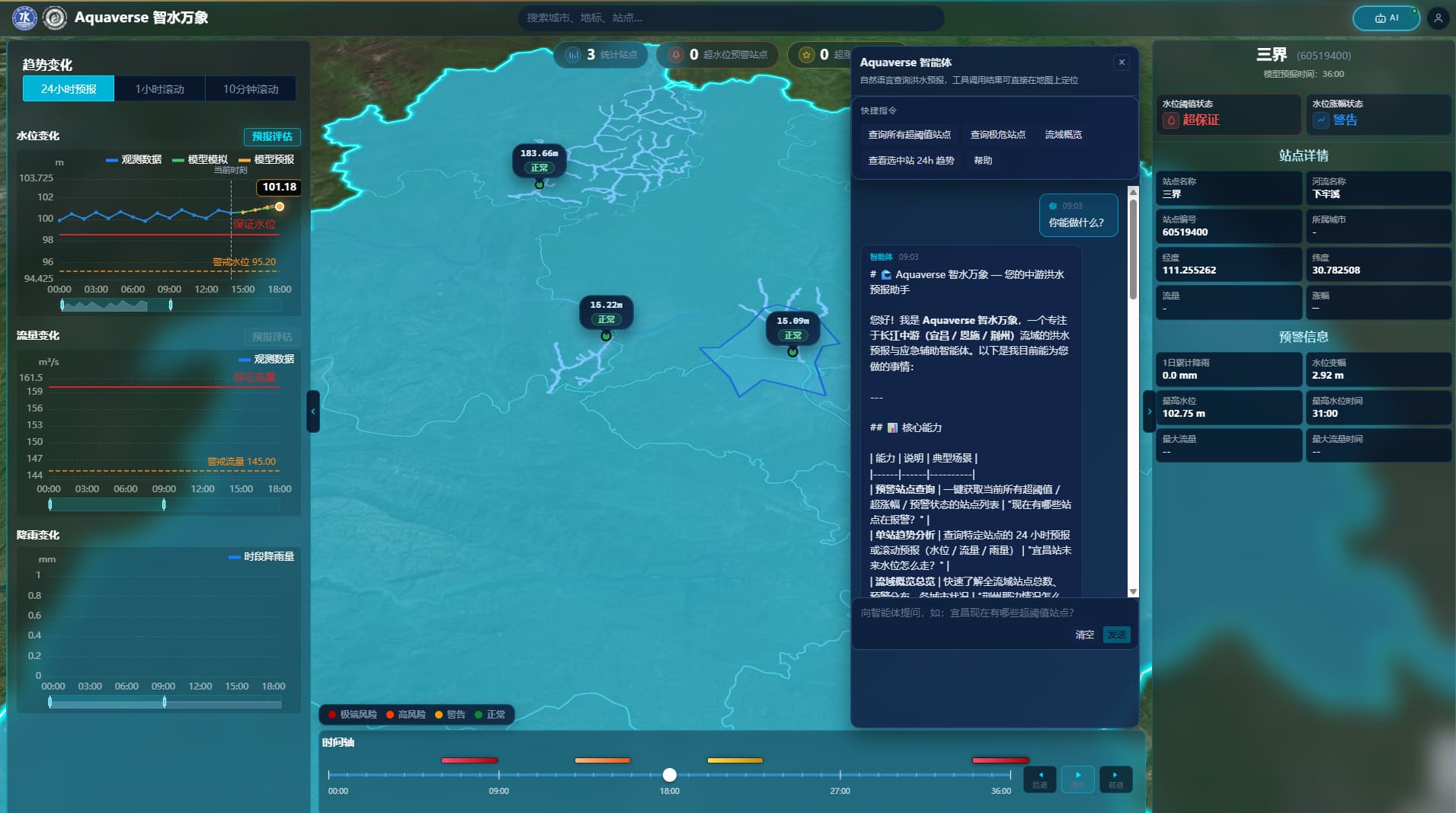This screenshot has width=1456, height=813.
Task: Click the 极端风险 red legend dot
Action: 332,715
